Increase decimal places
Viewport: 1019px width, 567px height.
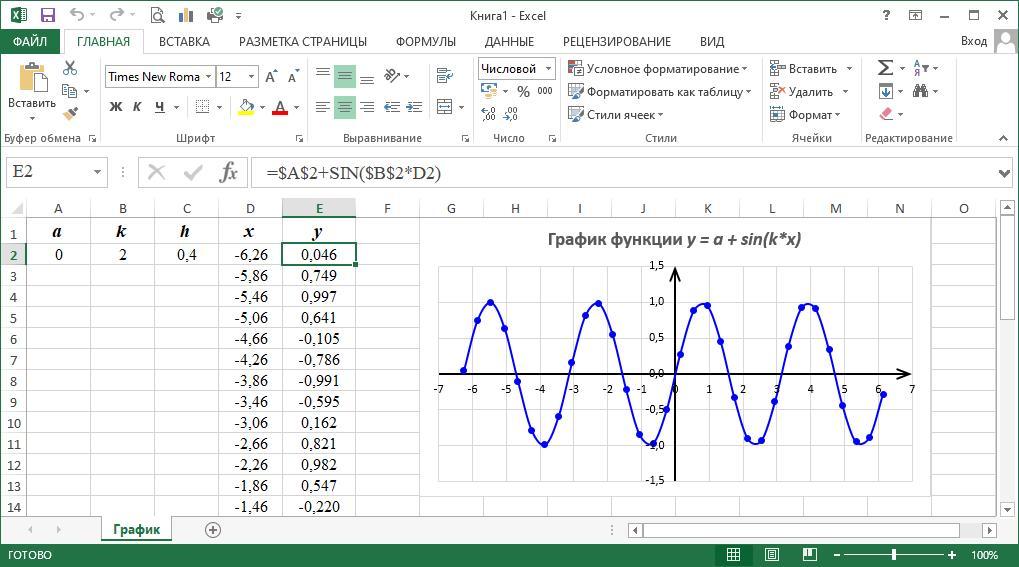(488, 114)
